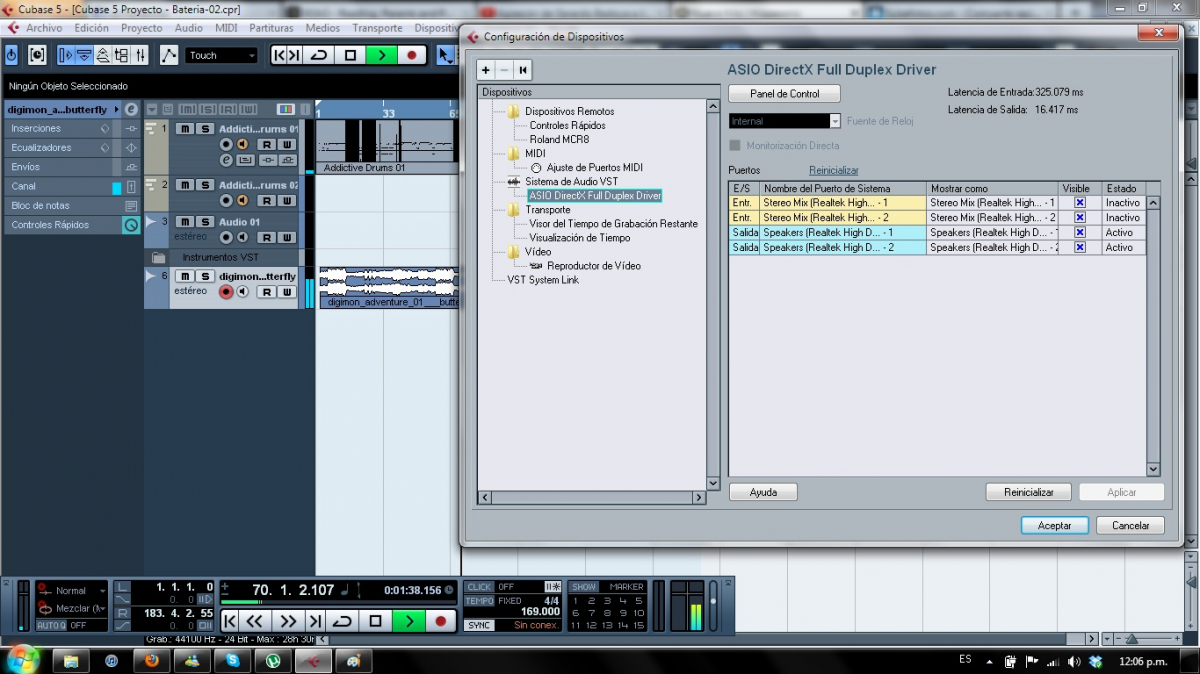
Task: Open the Transporte menu
Action: click(x=377, y=28)
